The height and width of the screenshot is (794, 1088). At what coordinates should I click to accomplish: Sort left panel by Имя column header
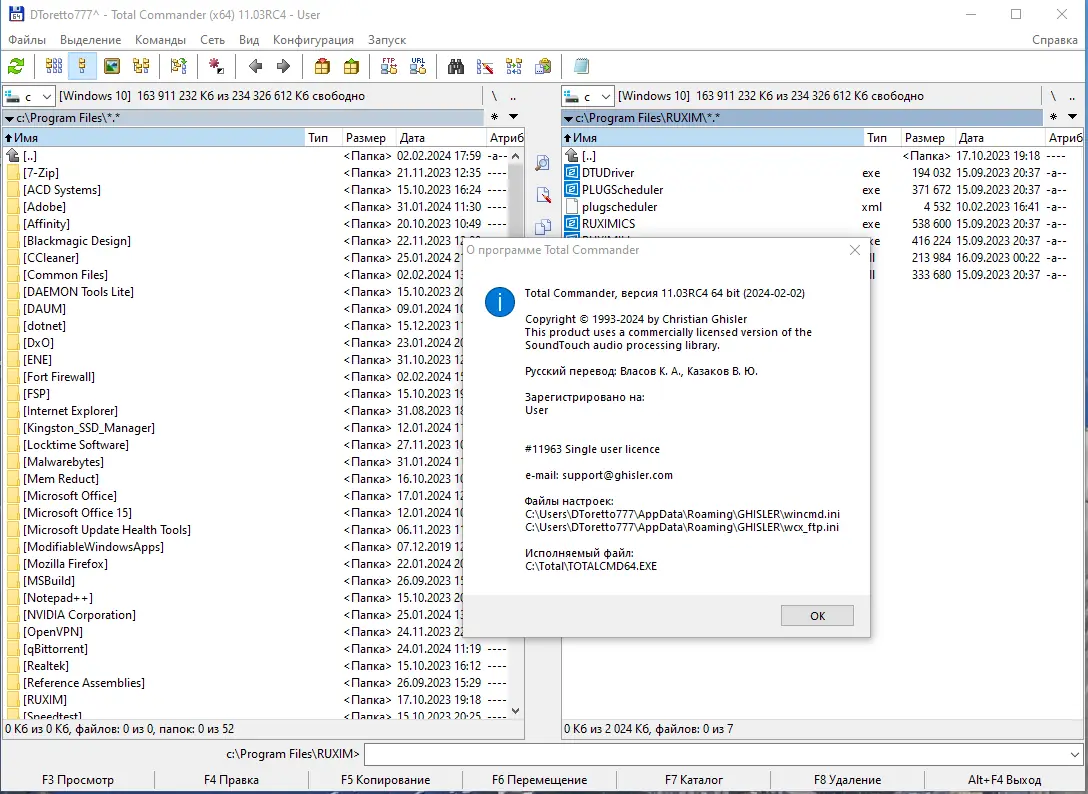(154, 137)
